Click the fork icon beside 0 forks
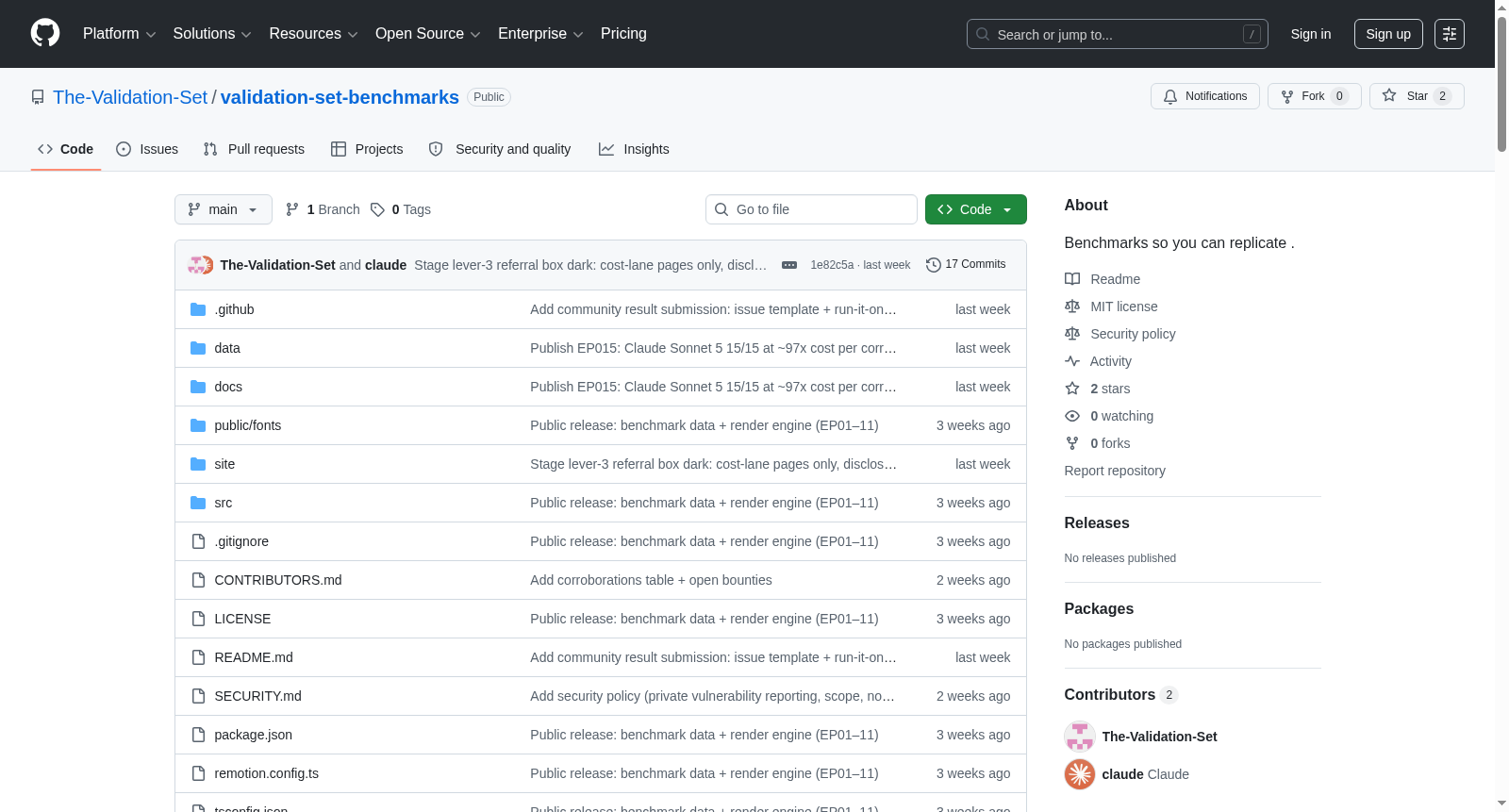The height and width of the screenshot is (812, 1509). tap(1072, 443)
